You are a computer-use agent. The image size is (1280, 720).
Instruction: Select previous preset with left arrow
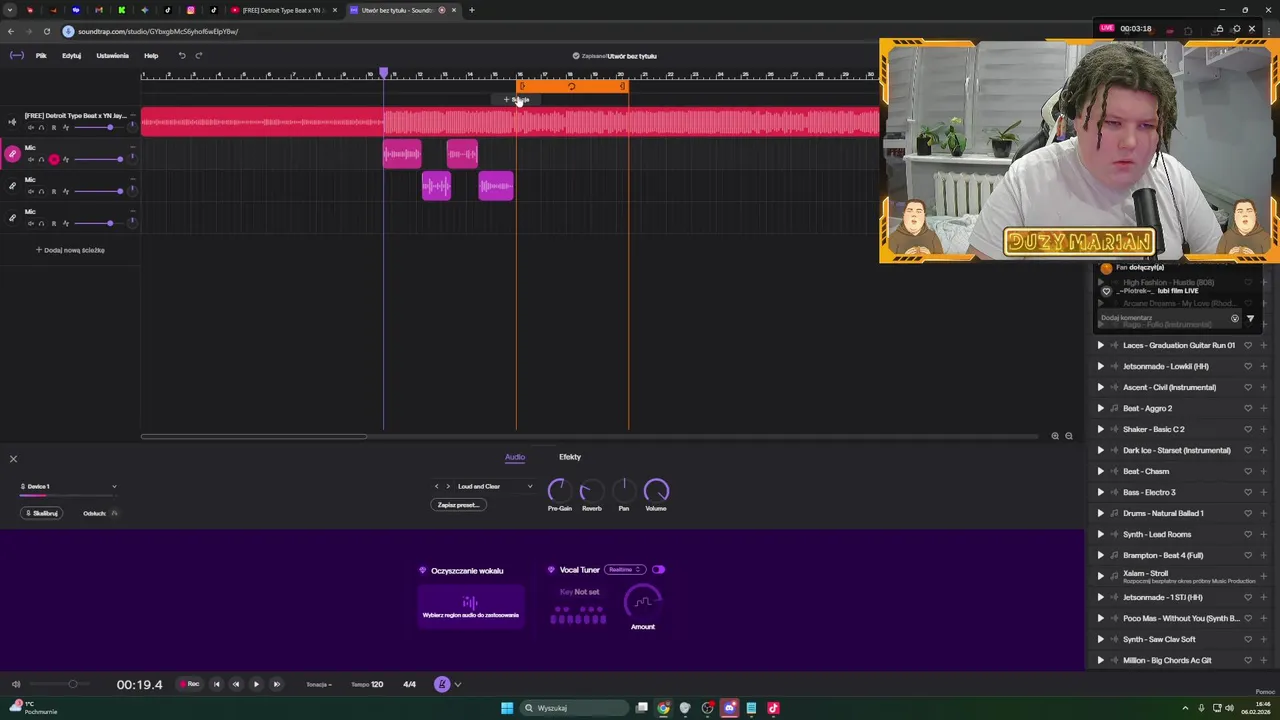[x=436, y=486]
